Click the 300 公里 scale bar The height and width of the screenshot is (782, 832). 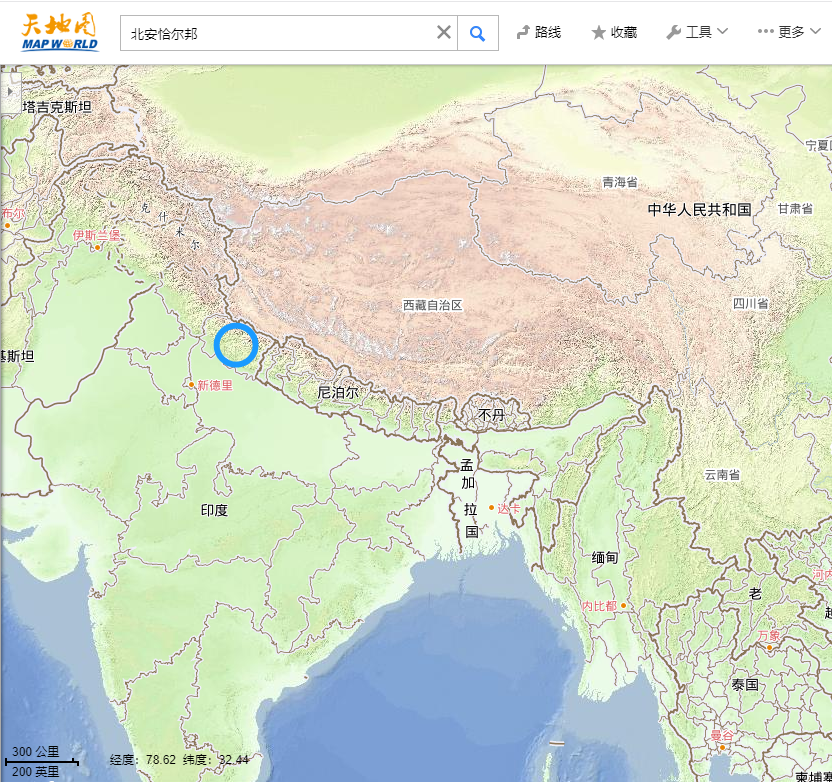point(40,759)
